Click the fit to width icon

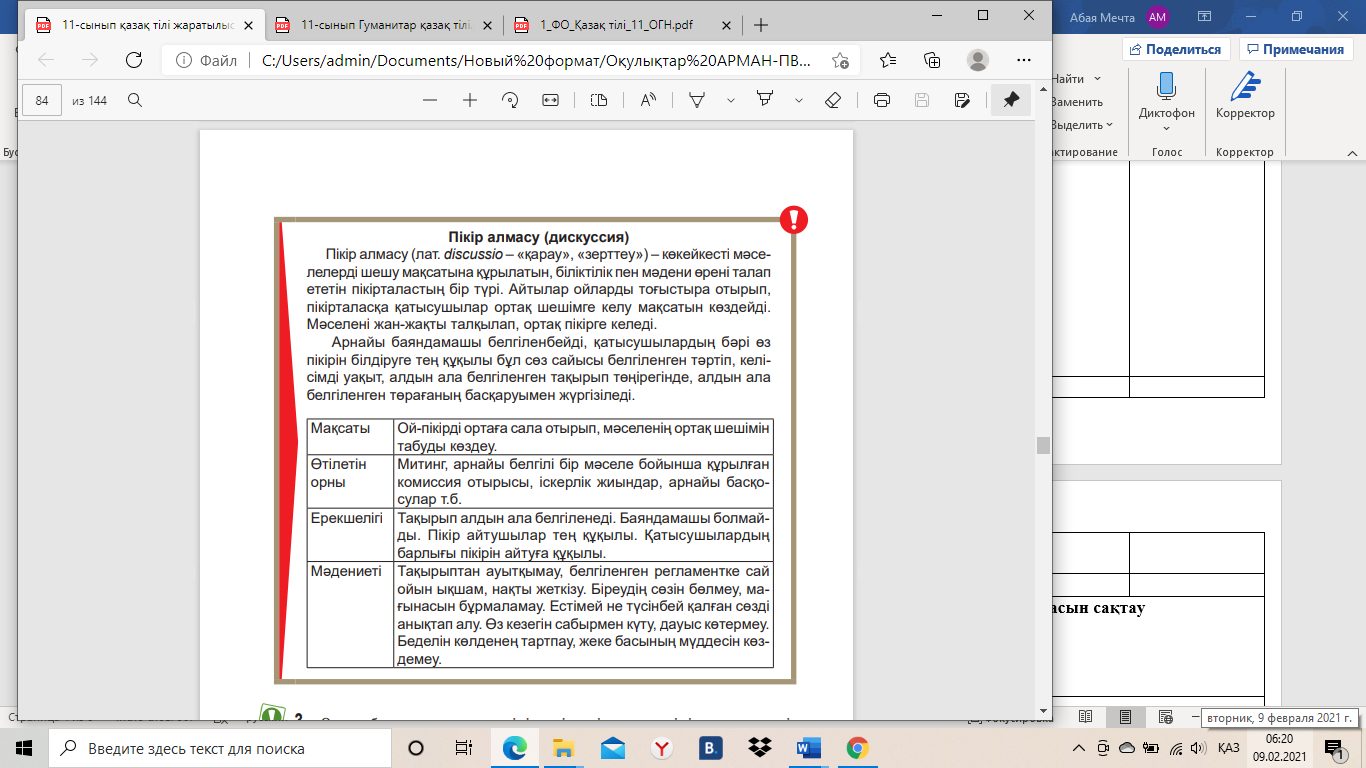tap(550, 100)
